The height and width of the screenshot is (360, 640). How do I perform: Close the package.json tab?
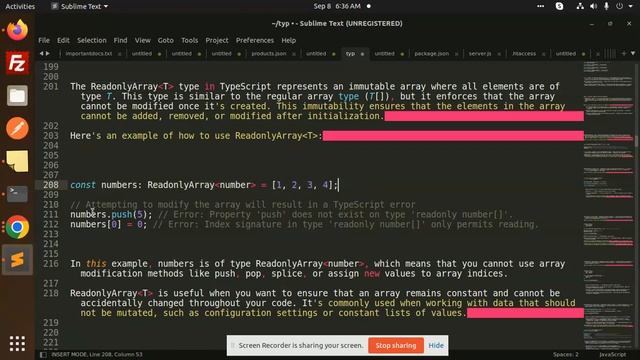[457, 54]
